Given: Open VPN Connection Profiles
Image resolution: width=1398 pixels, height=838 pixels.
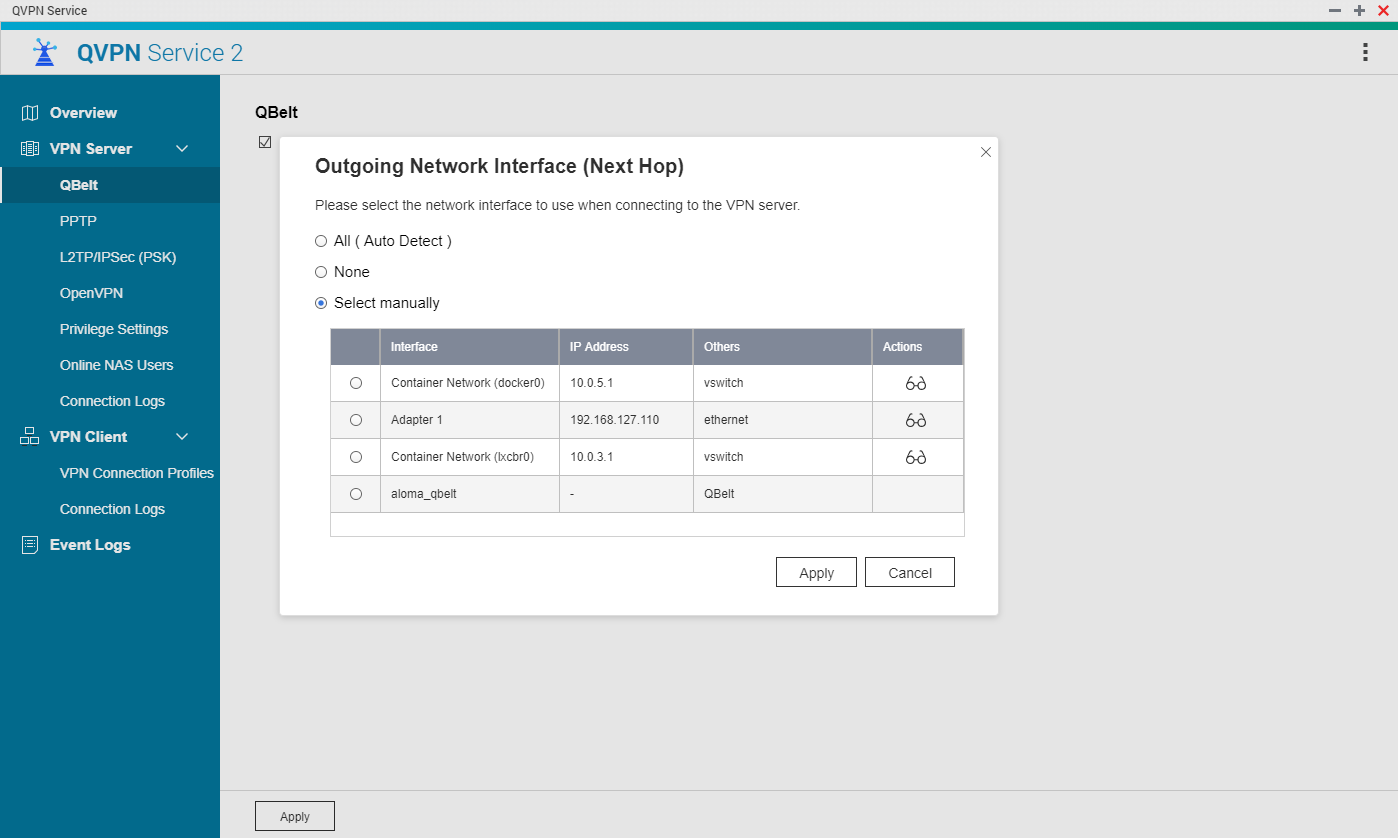Looking at the screenshot, I should (x=136, y=473).
